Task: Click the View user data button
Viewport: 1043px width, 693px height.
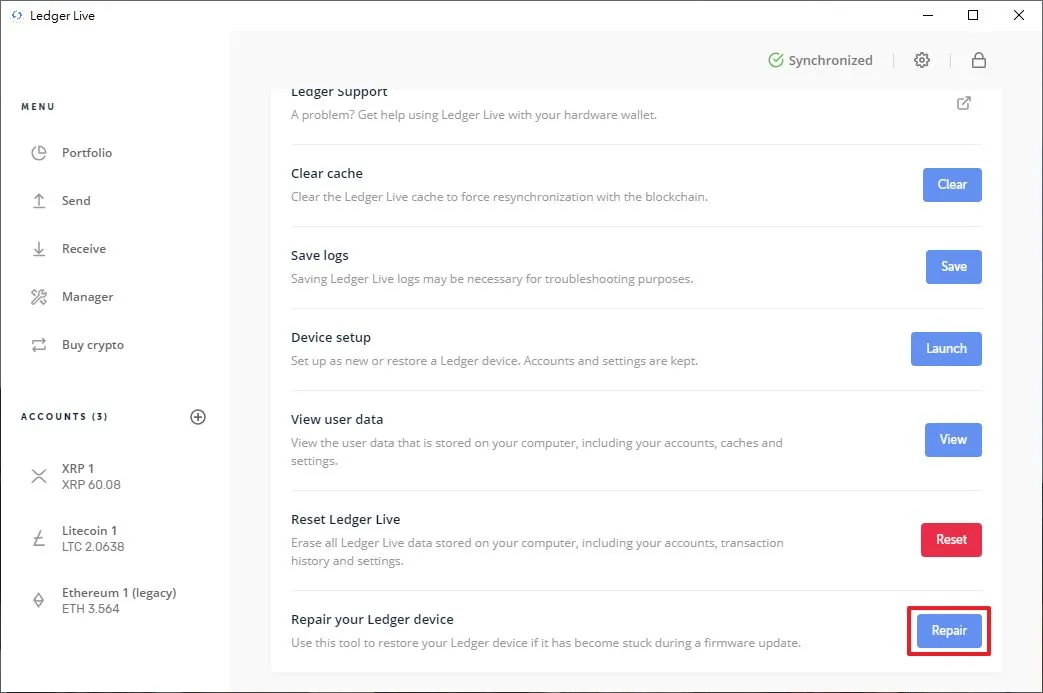Action: point(953,440)
